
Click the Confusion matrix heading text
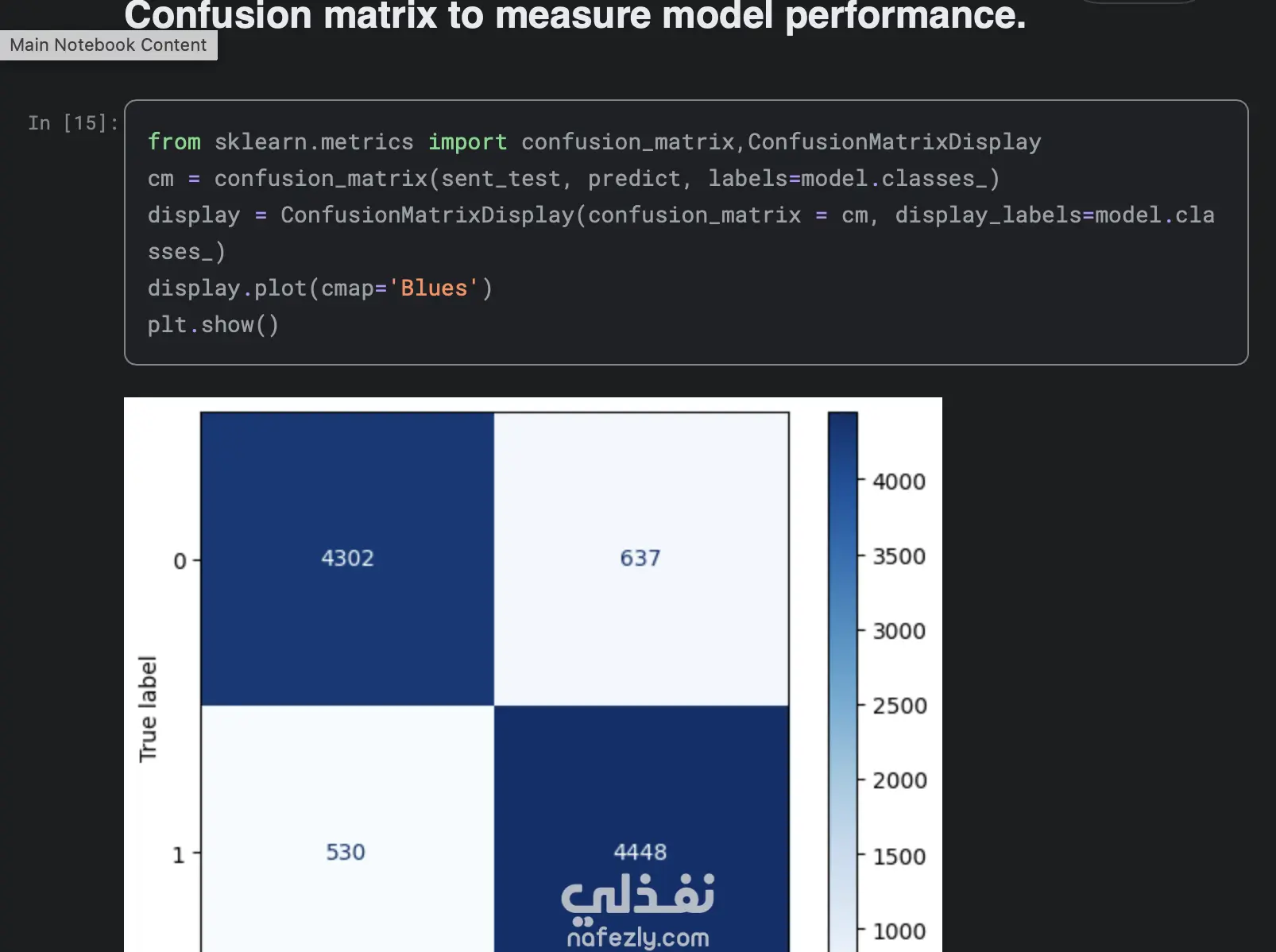click(x=574, y=16)
